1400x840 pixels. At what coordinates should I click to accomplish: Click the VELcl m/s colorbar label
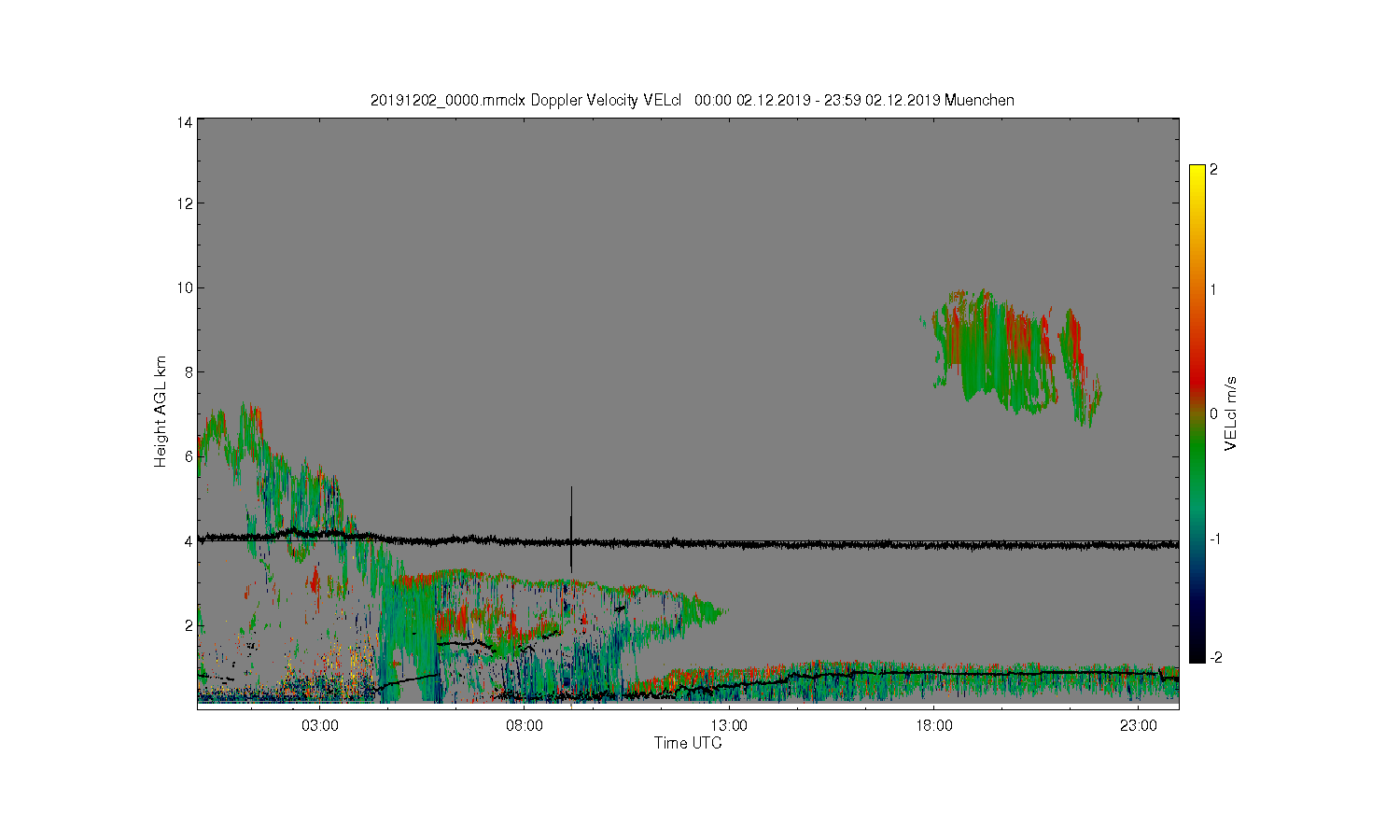click(x=1231, y=413)
